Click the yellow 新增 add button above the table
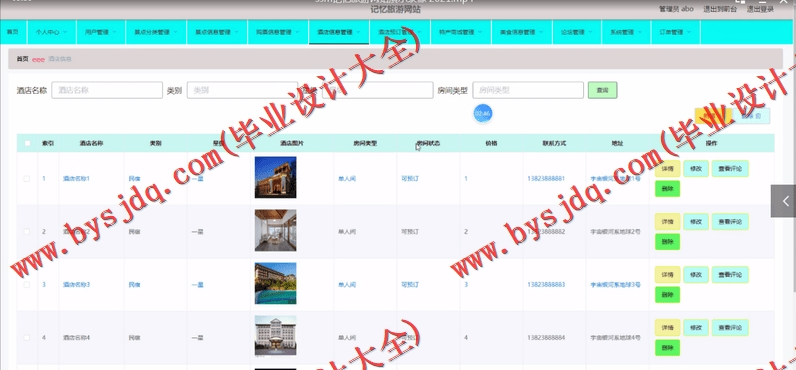 tap(713, 116)
